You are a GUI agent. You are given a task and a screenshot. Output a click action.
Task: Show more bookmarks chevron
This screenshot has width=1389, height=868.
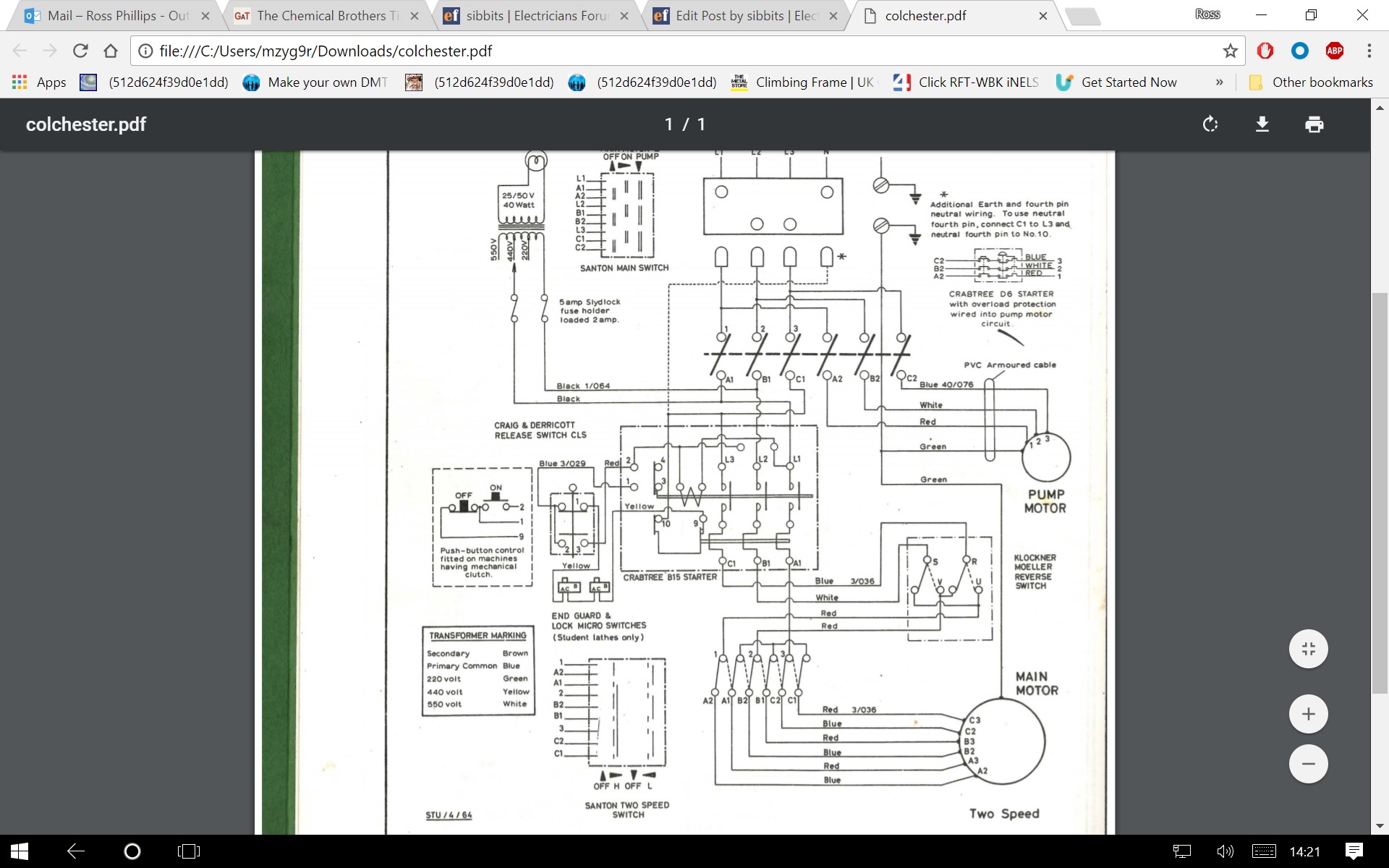point(1220,82)
